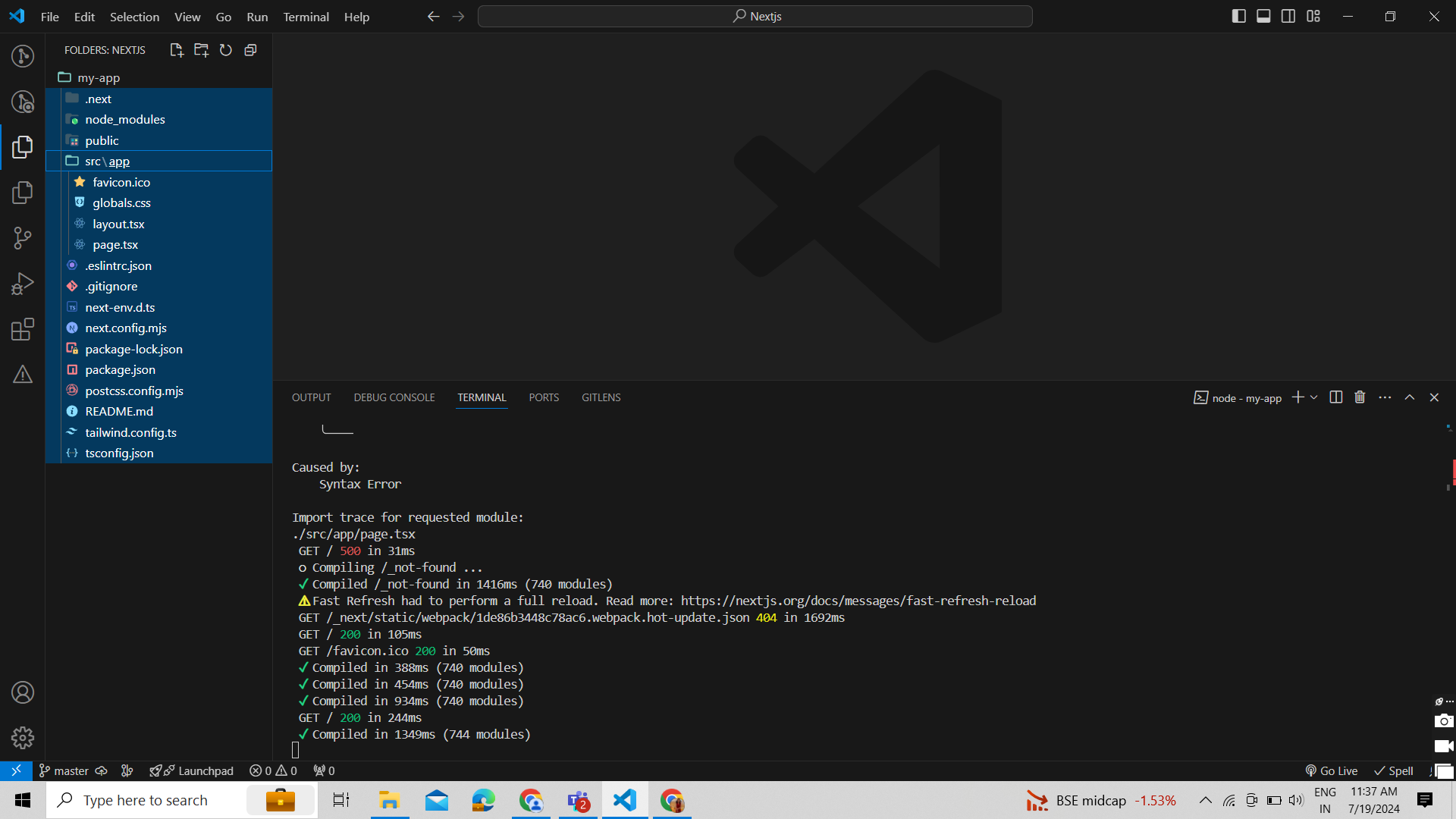Expand node_modules folder
1456x819 pixels.
click(x=158, y=119)
